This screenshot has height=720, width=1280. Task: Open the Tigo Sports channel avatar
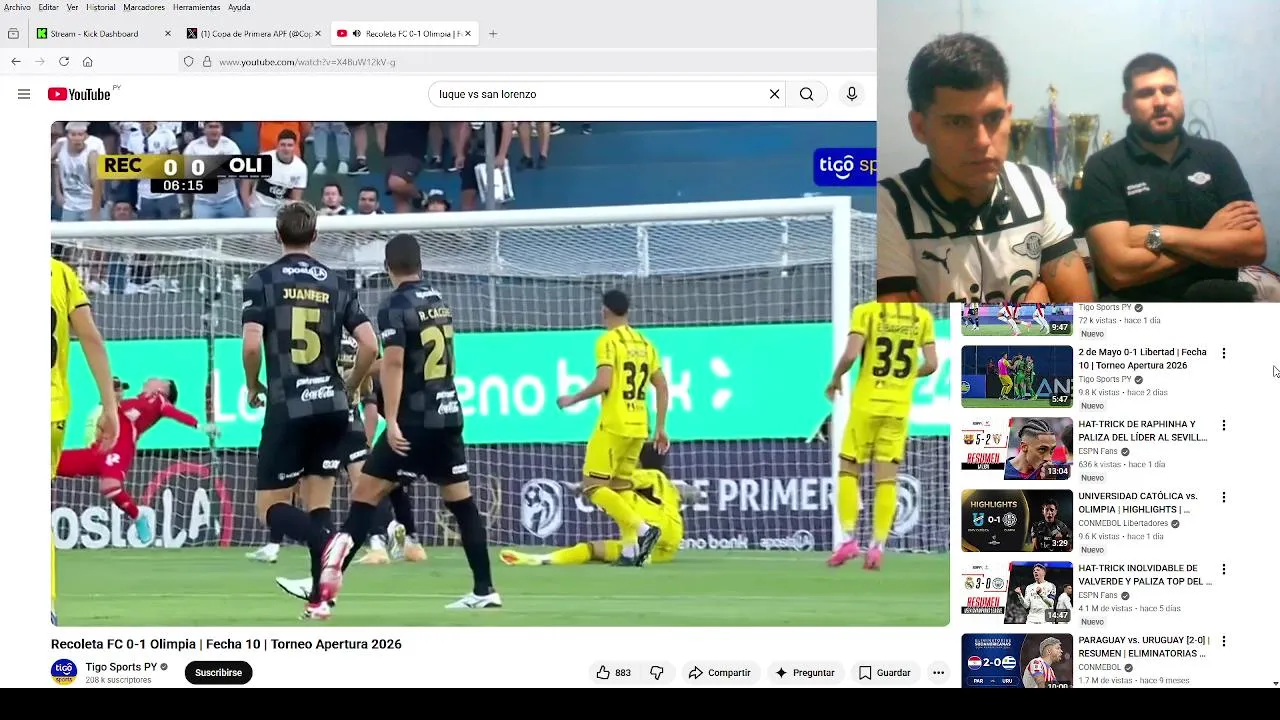[64, 671]
